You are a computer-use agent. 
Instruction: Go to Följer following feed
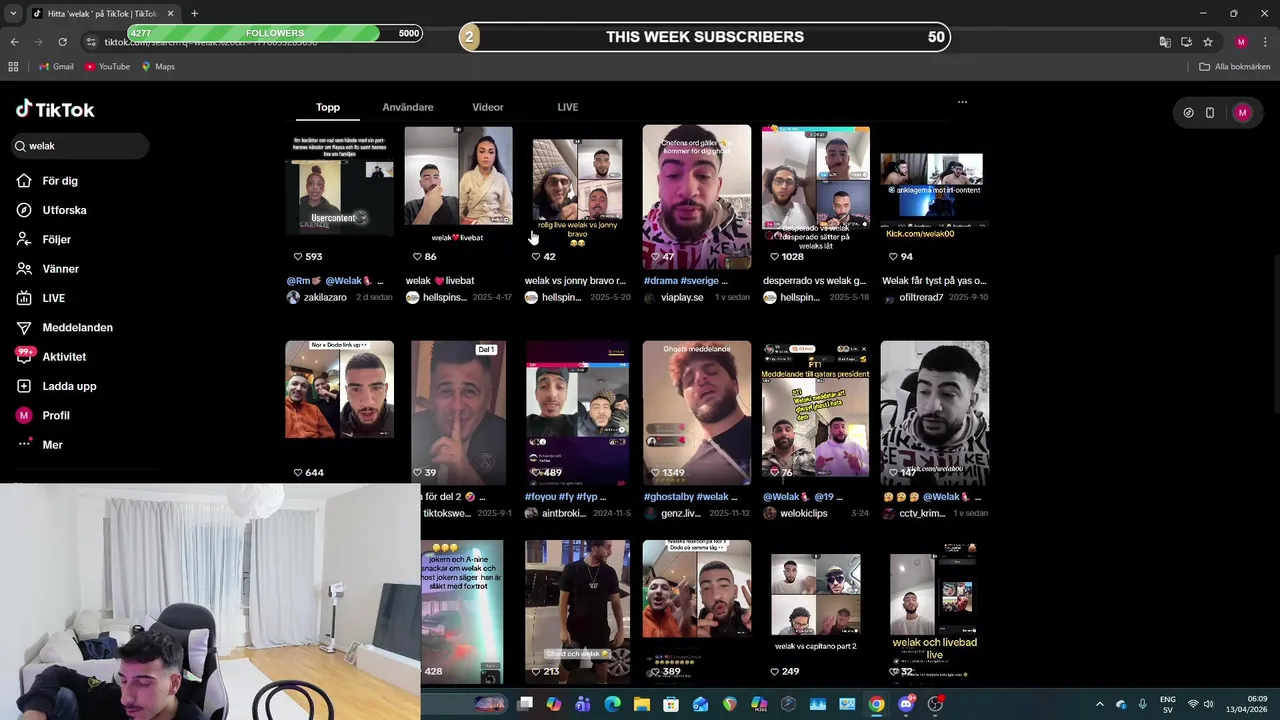[43, 240]
